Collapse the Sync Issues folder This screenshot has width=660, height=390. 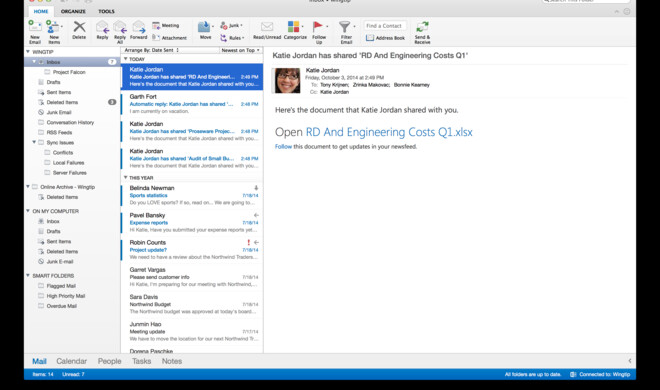tap(34, 142)
